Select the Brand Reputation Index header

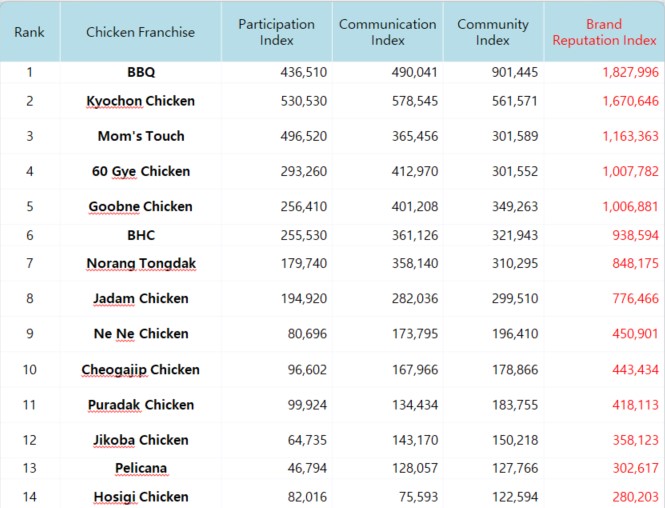coord(604,32)
